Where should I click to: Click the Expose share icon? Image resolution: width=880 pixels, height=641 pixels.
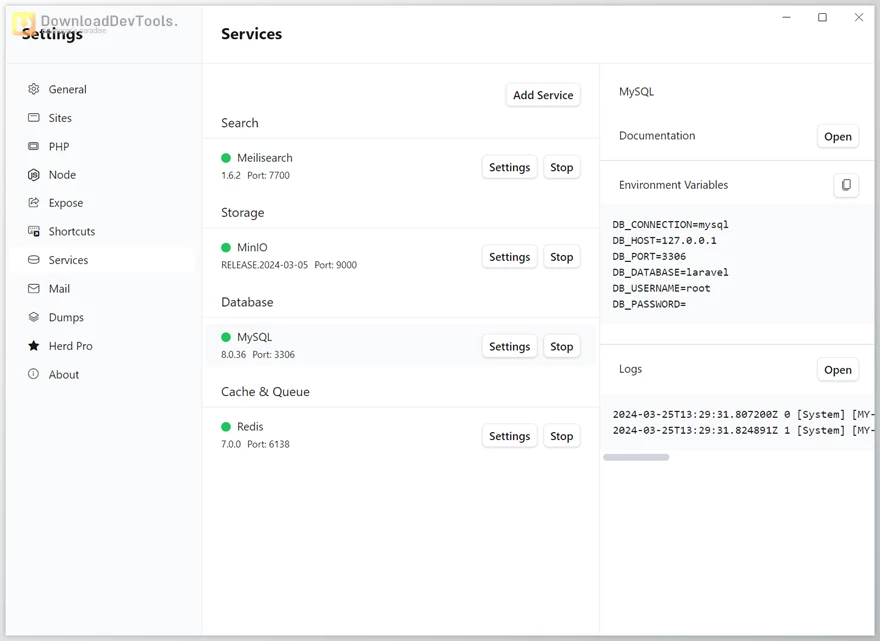point(34,203)
